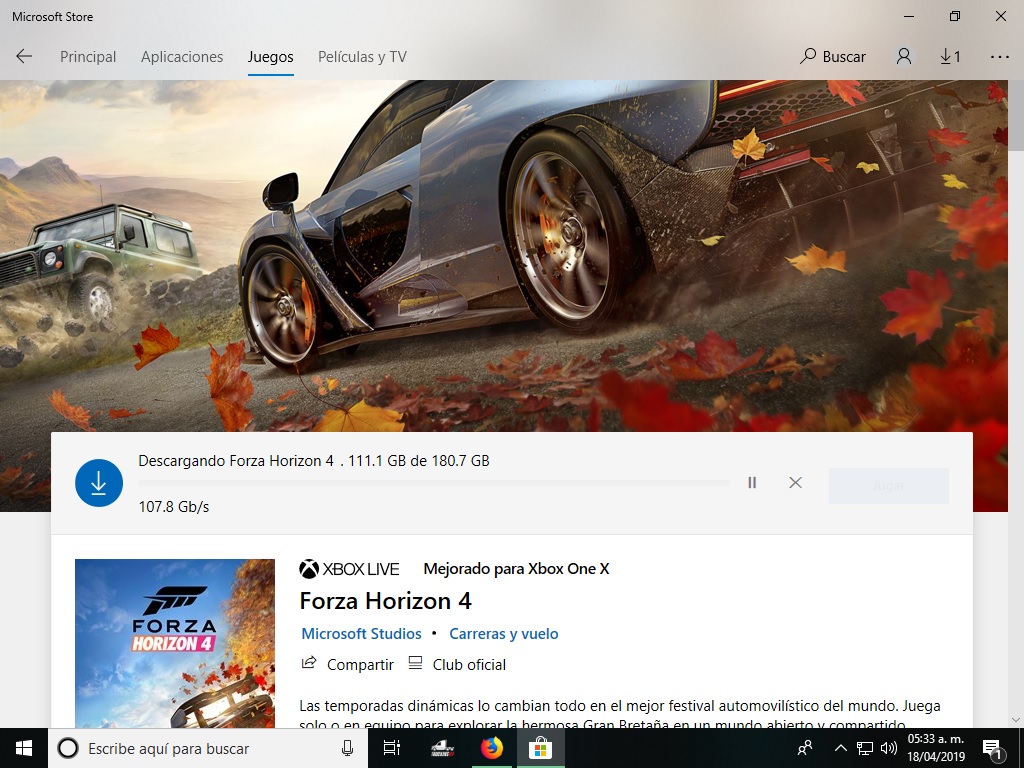The width and height of the screenshot is (1024, 768).
Task: Click the Forza Horizon 4 title heading
Action: click(x=385, y=601)
